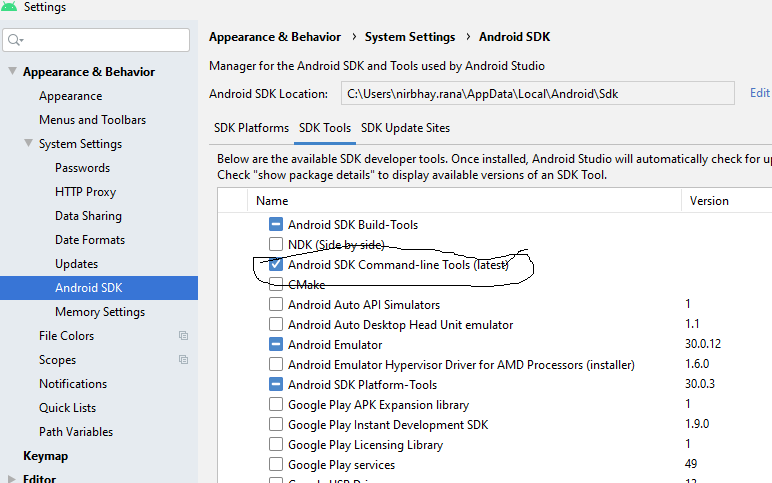Check Android Emulator Hypervisor Driver for AMD
Image resolution: width=772 pixels, height=483 pixels.
coord(276,364)
